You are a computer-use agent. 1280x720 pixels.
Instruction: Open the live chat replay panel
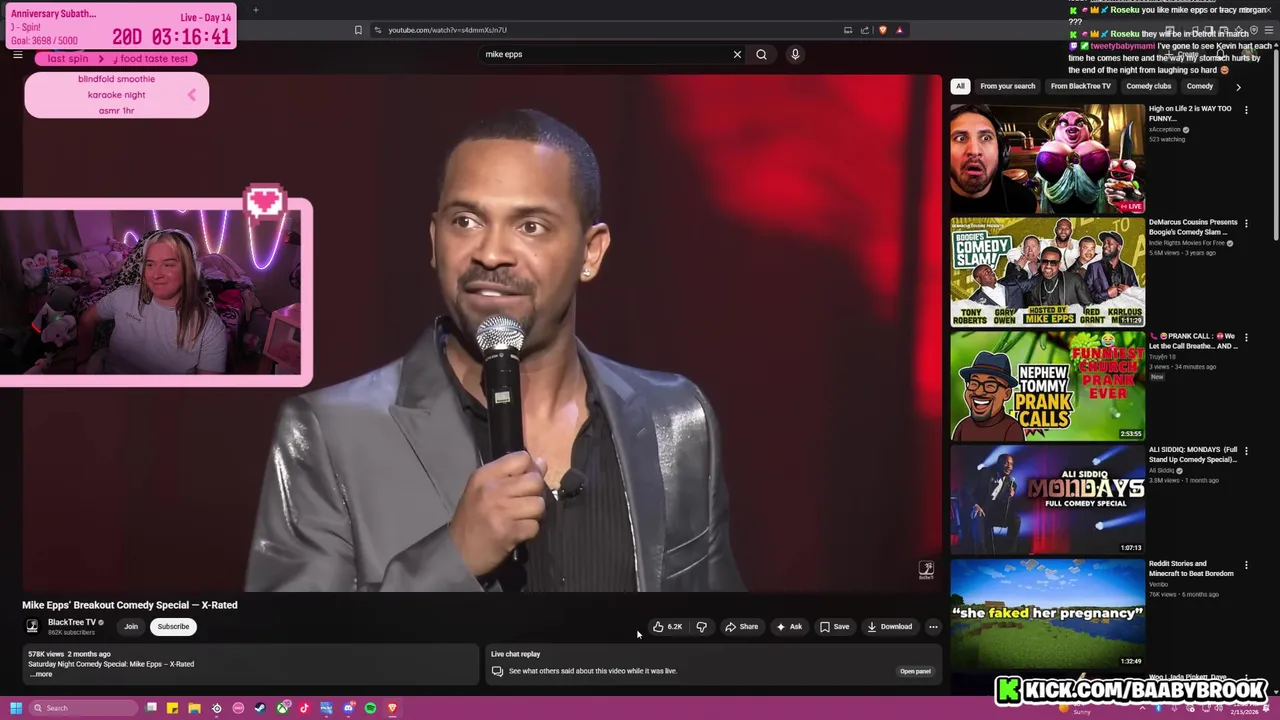tap(915, 671)
